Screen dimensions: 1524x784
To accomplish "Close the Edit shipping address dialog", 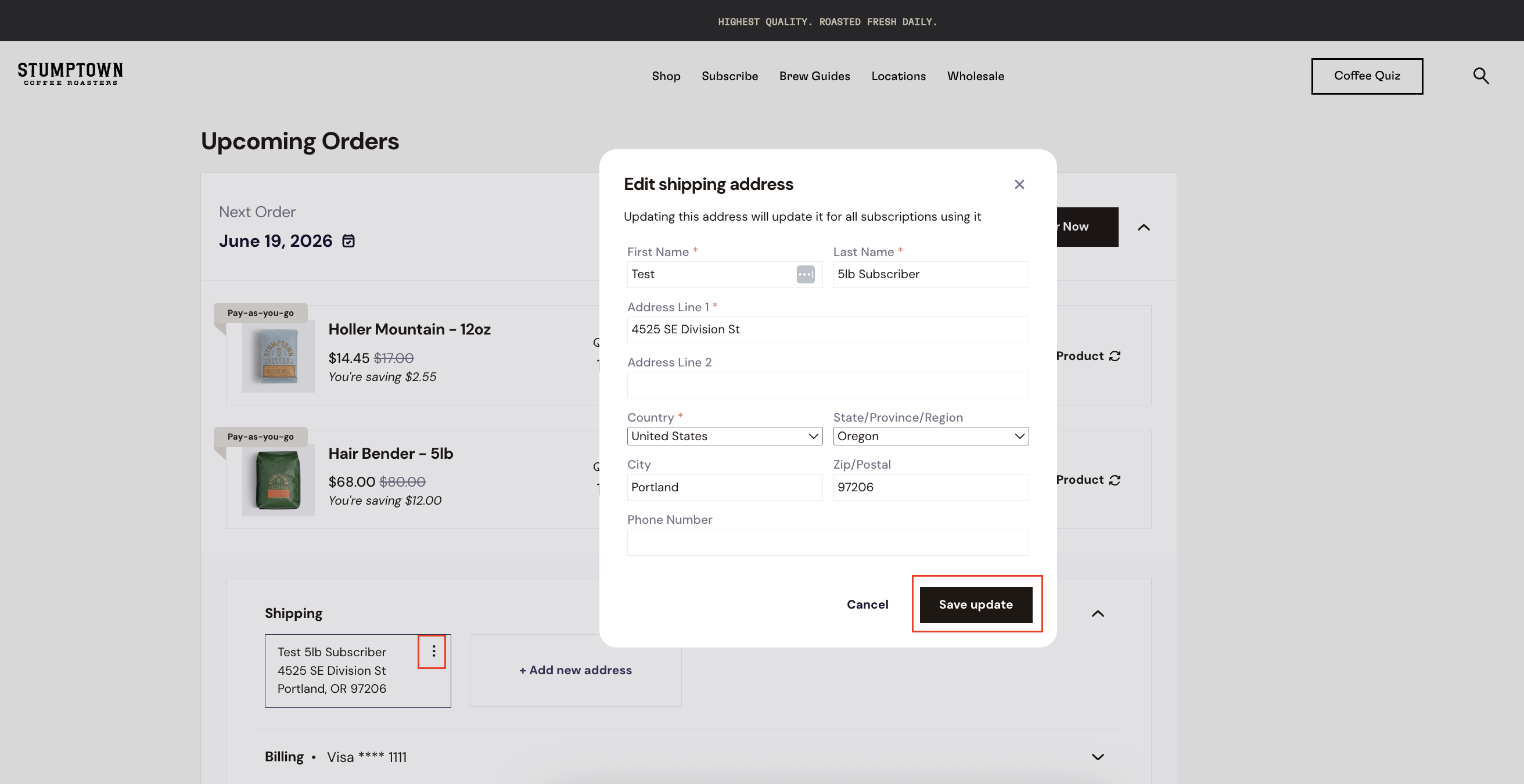I will click(1019, 185).
